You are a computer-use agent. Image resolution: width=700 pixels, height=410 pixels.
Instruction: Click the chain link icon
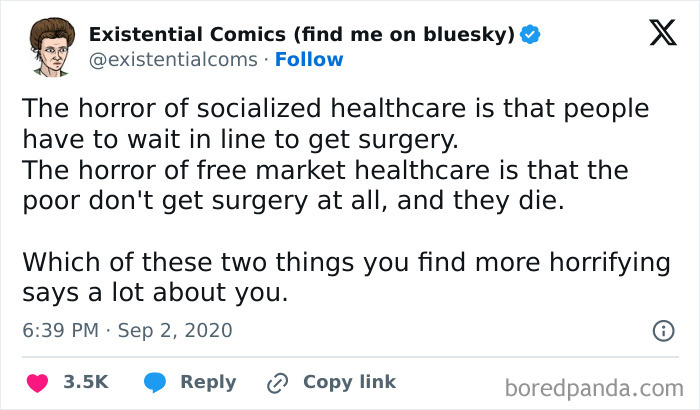[x=277, y=382]
